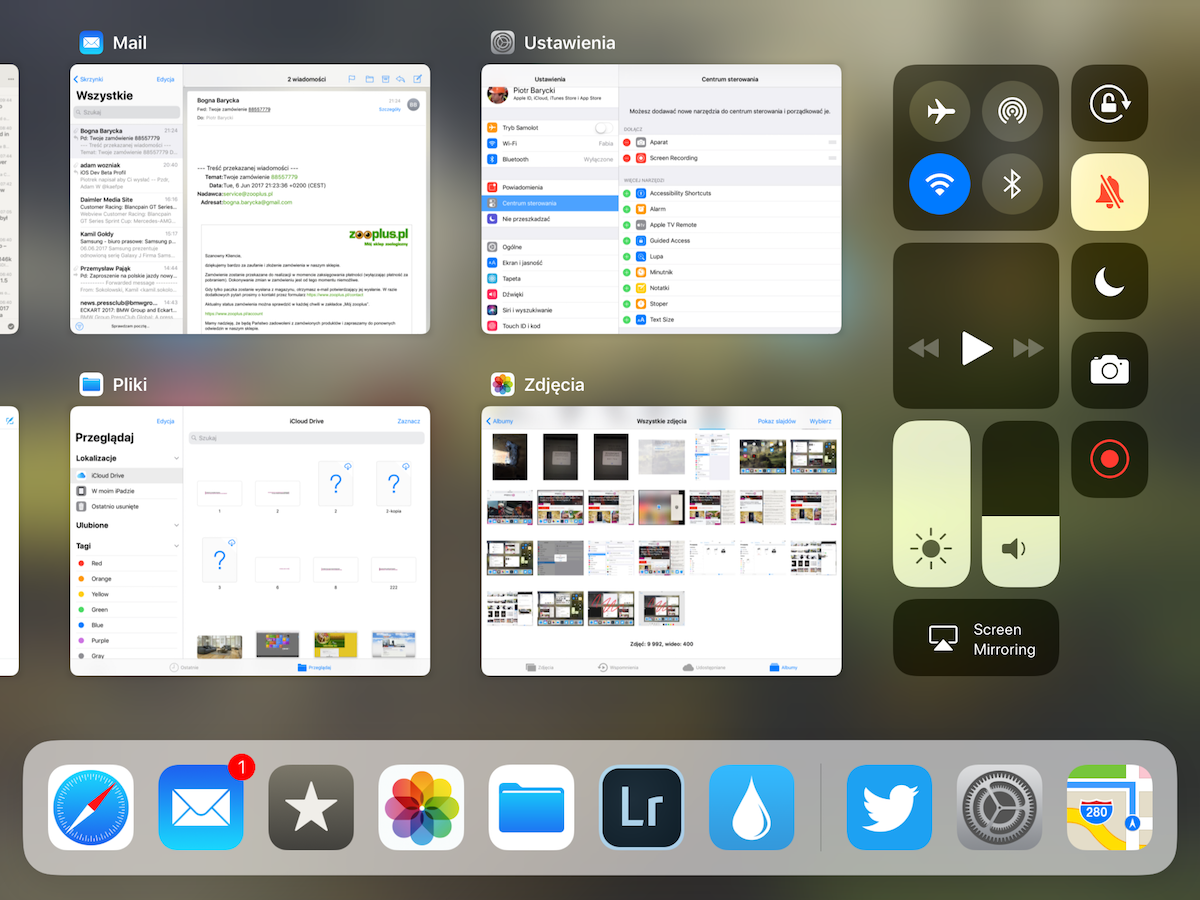Turn off Wi-Fi in Control Center
The width and height of the screenshot is (1200, 900).
point(939,184)
